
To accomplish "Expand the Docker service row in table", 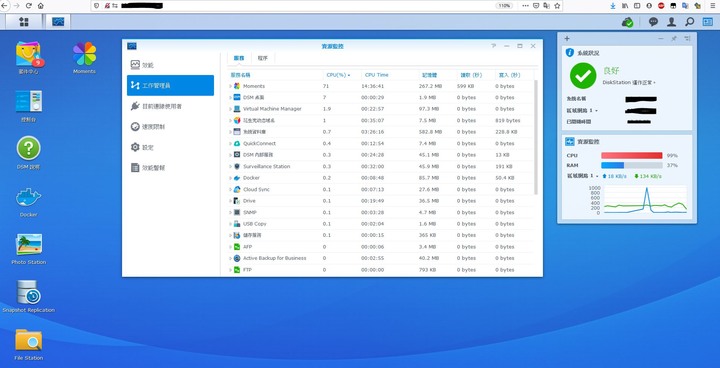I will 231,178.
